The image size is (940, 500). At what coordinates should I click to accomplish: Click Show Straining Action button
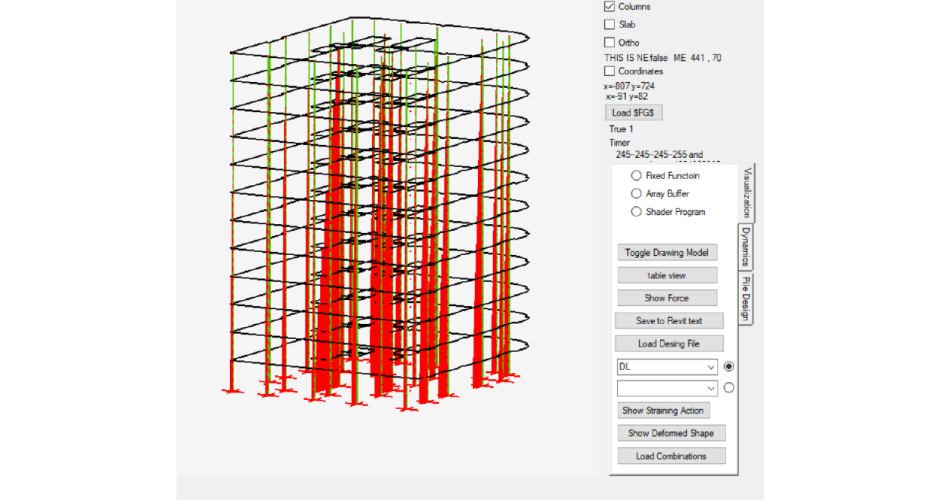tap(663, 411)
